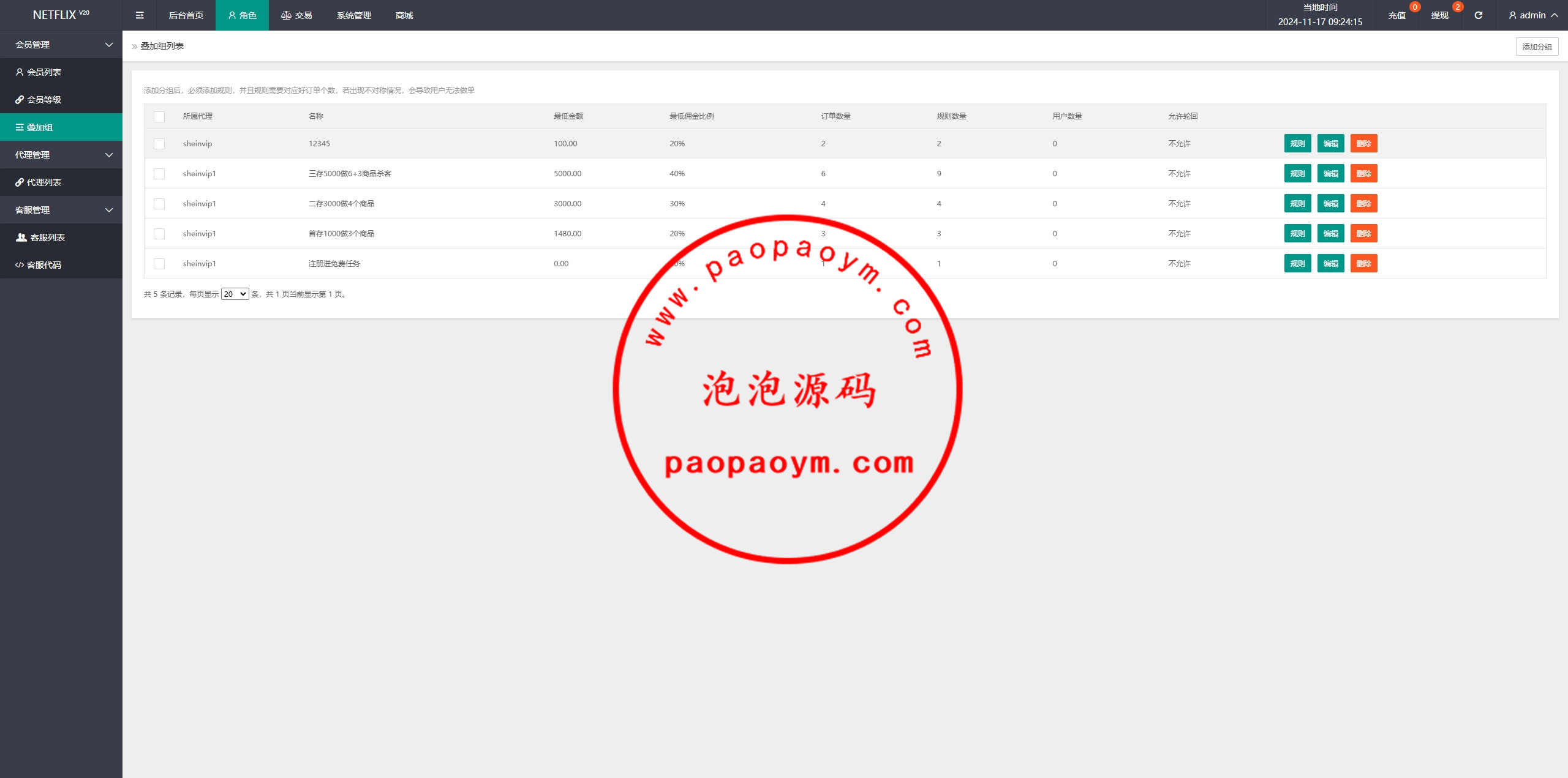Toggle the select-all checkbox in table header

pos(159,117)
